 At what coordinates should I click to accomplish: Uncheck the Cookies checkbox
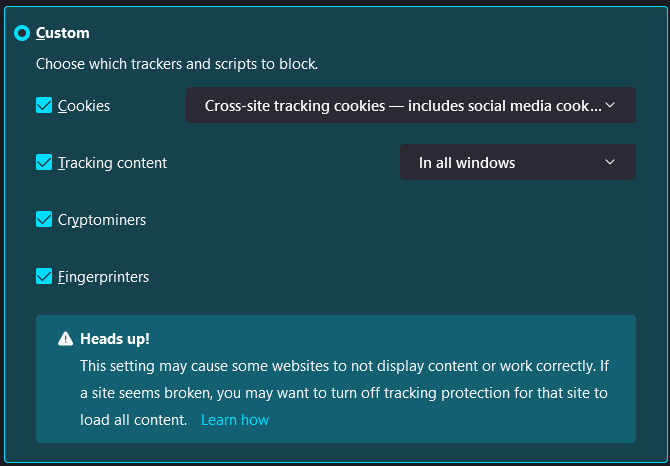pos(44,105)
